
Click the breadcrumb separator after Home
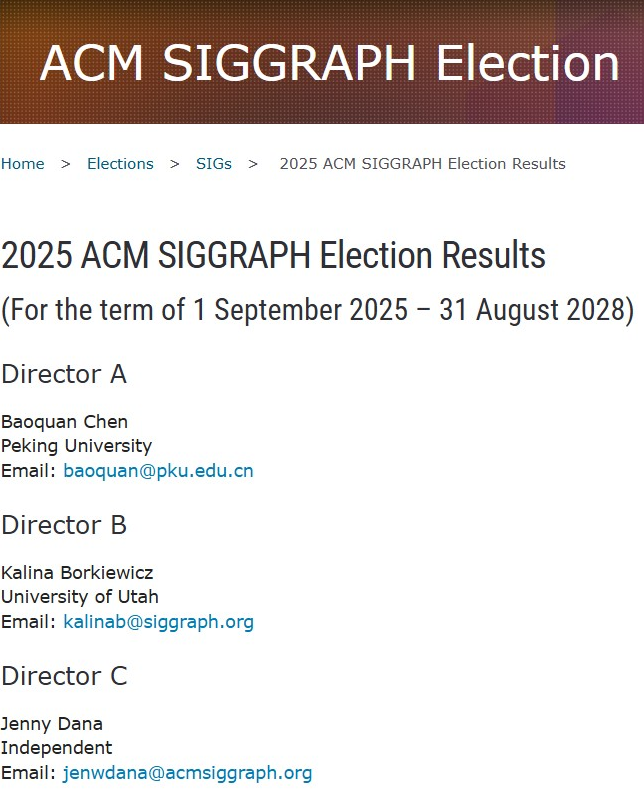pyautogui.click(x=66, y=164)
